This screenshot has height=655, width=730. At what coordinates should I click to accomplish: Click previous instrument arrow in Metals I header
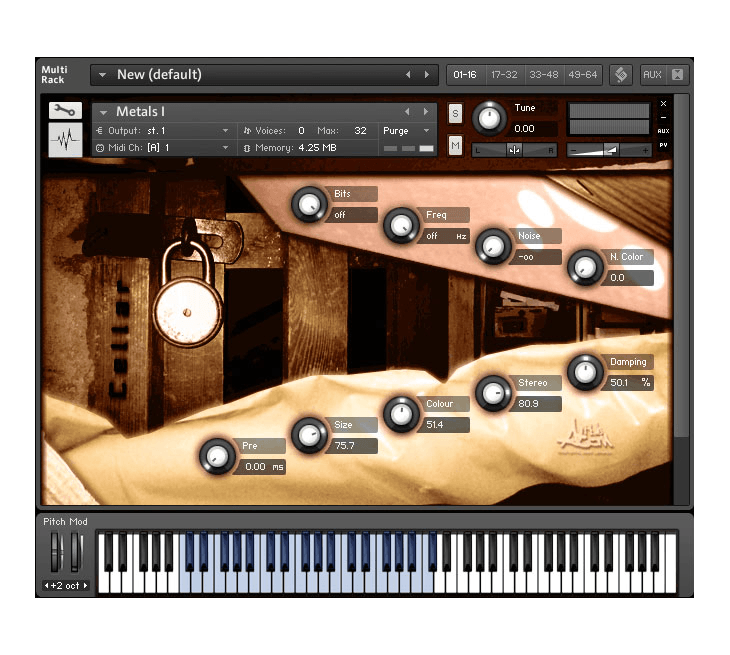(407, 112)
